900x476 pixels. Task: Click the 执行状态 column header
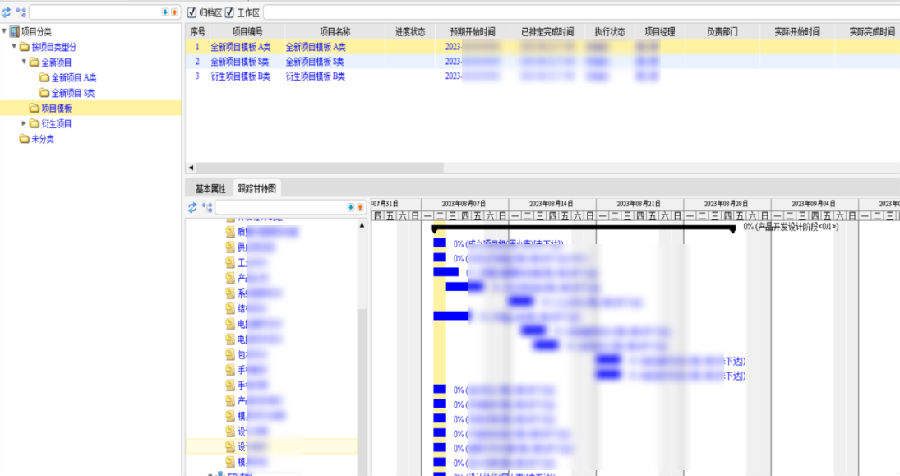coord(609,32)
